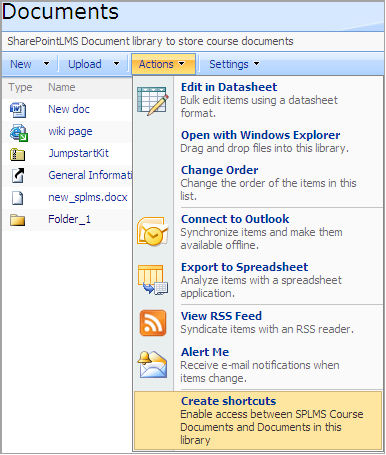The width and height of the screenshot is (386, 455).
Task: Click the Alert Me envelope bell icon
Action: 152,364
